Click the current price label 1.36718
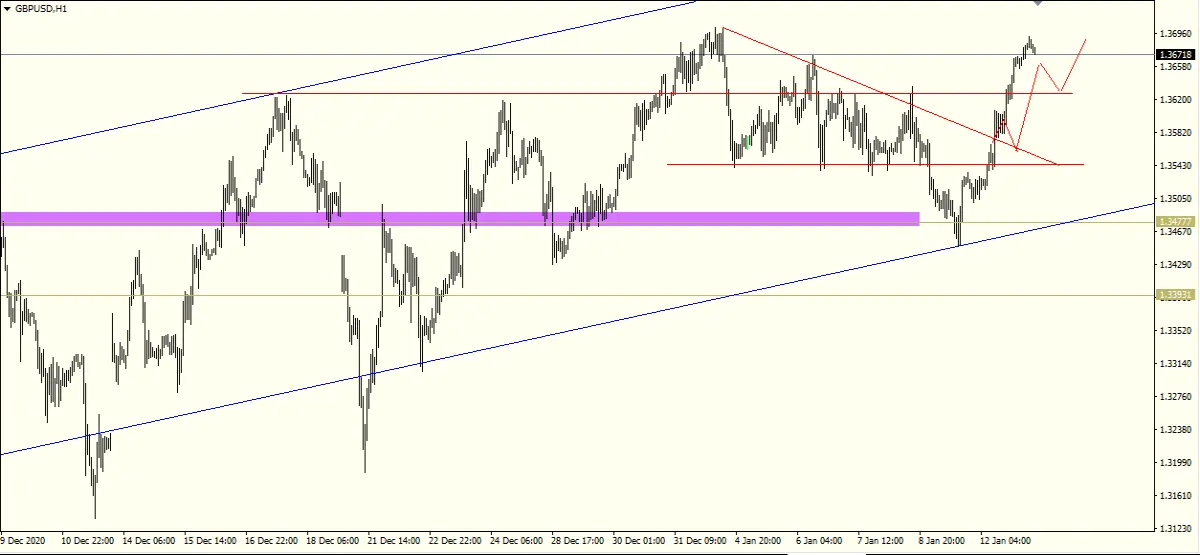This screenshot has width=1200, height=555. [x=1174, y=54]
